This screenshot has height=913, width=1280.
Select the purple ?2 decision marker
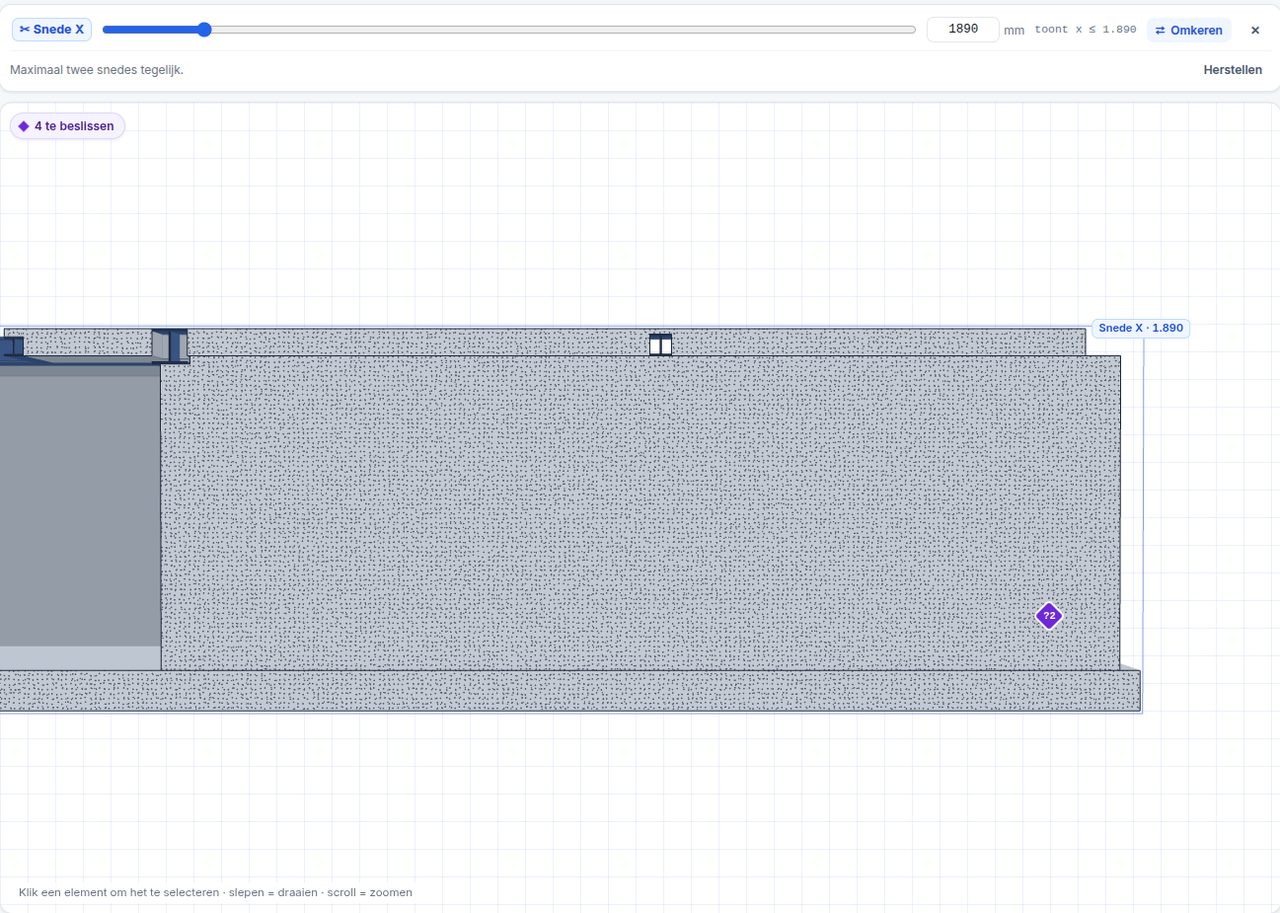point(1048,616)
